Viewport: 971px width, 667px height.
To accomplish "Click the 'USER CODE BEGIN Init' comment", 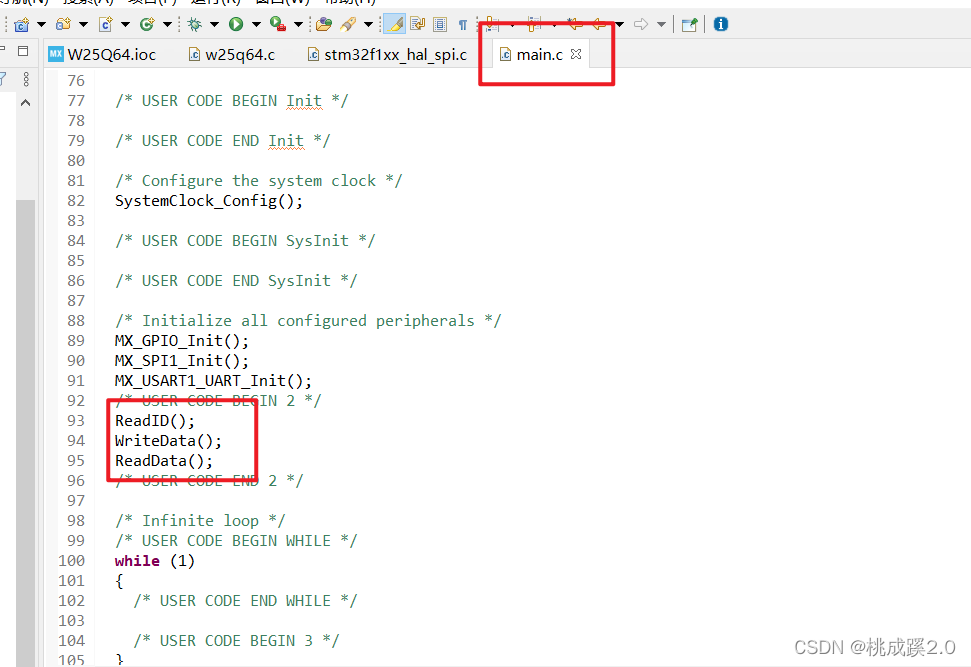I will [232, 101].
